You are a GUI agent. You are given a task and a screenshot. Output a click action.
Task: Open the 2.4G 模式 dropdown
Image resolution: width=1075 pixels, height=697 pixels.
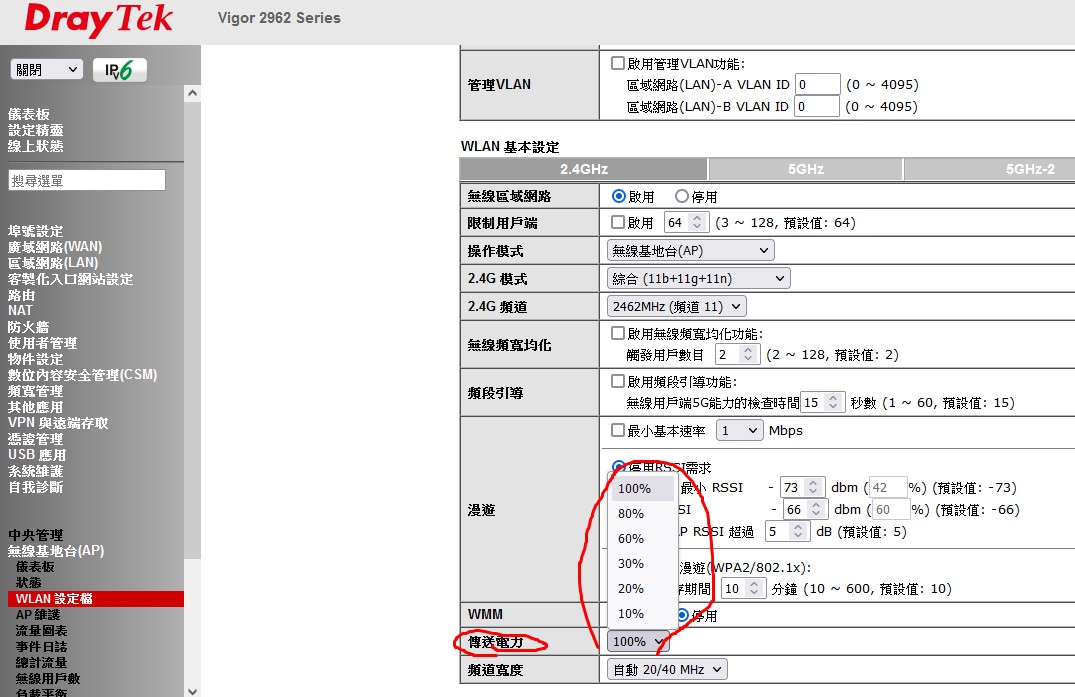(698, 278)
